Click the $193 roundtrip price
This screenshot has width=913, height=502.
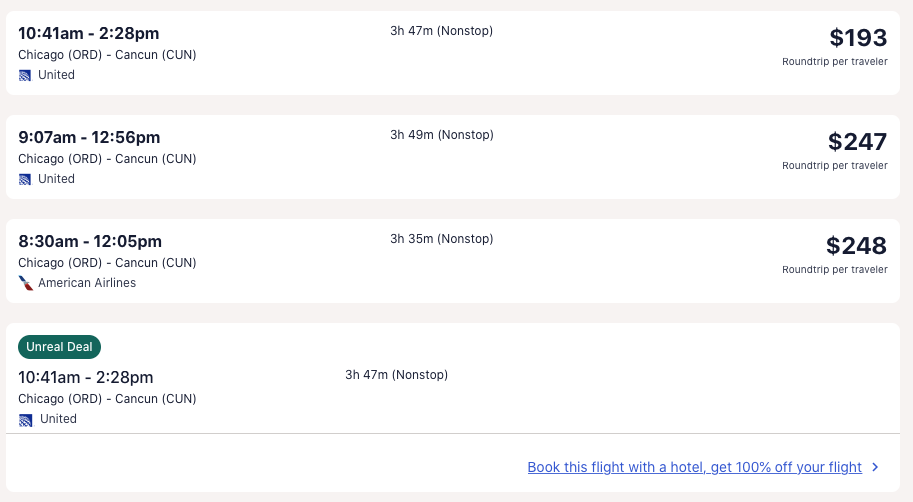pyautogui.click(x=858, y=38)
